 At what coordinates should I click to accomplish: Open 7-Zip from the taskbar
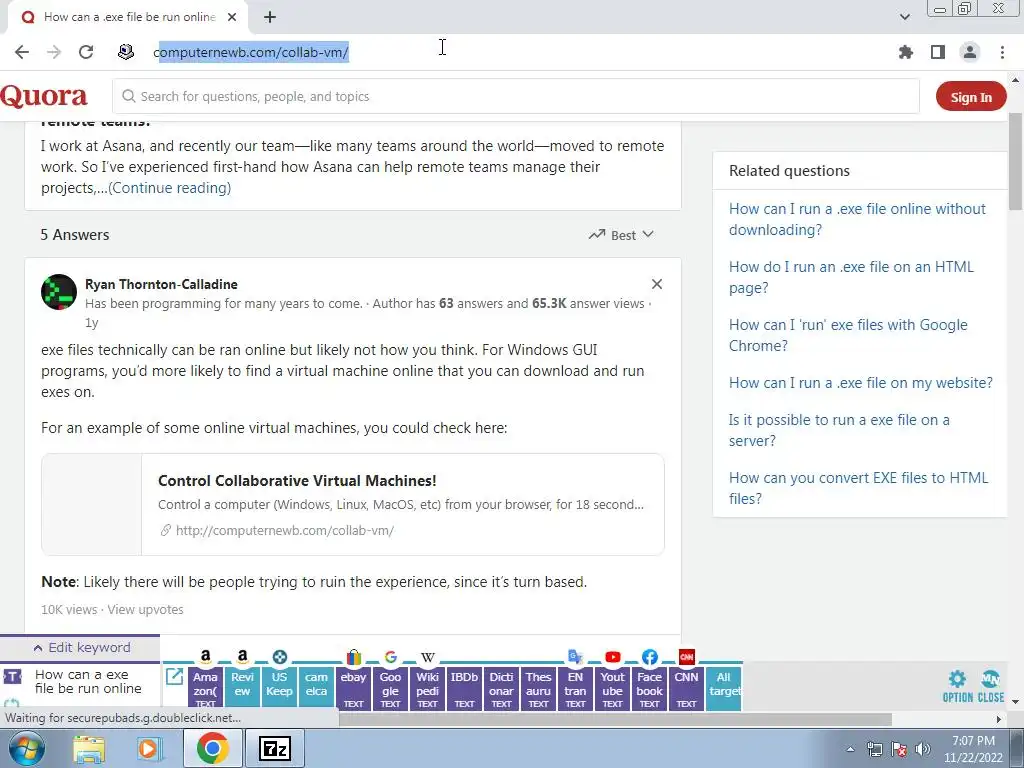coord(274,748)
